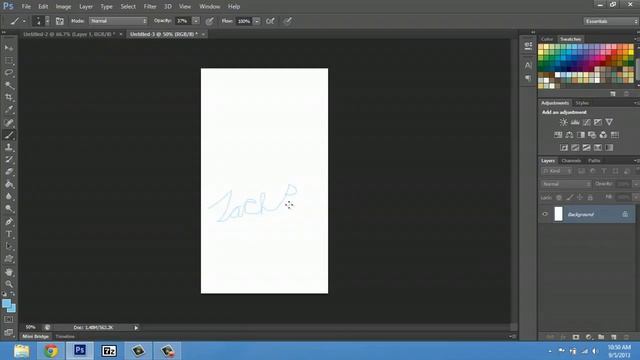
Task: Add an Exposure adjustment
Action: [598, 122]
